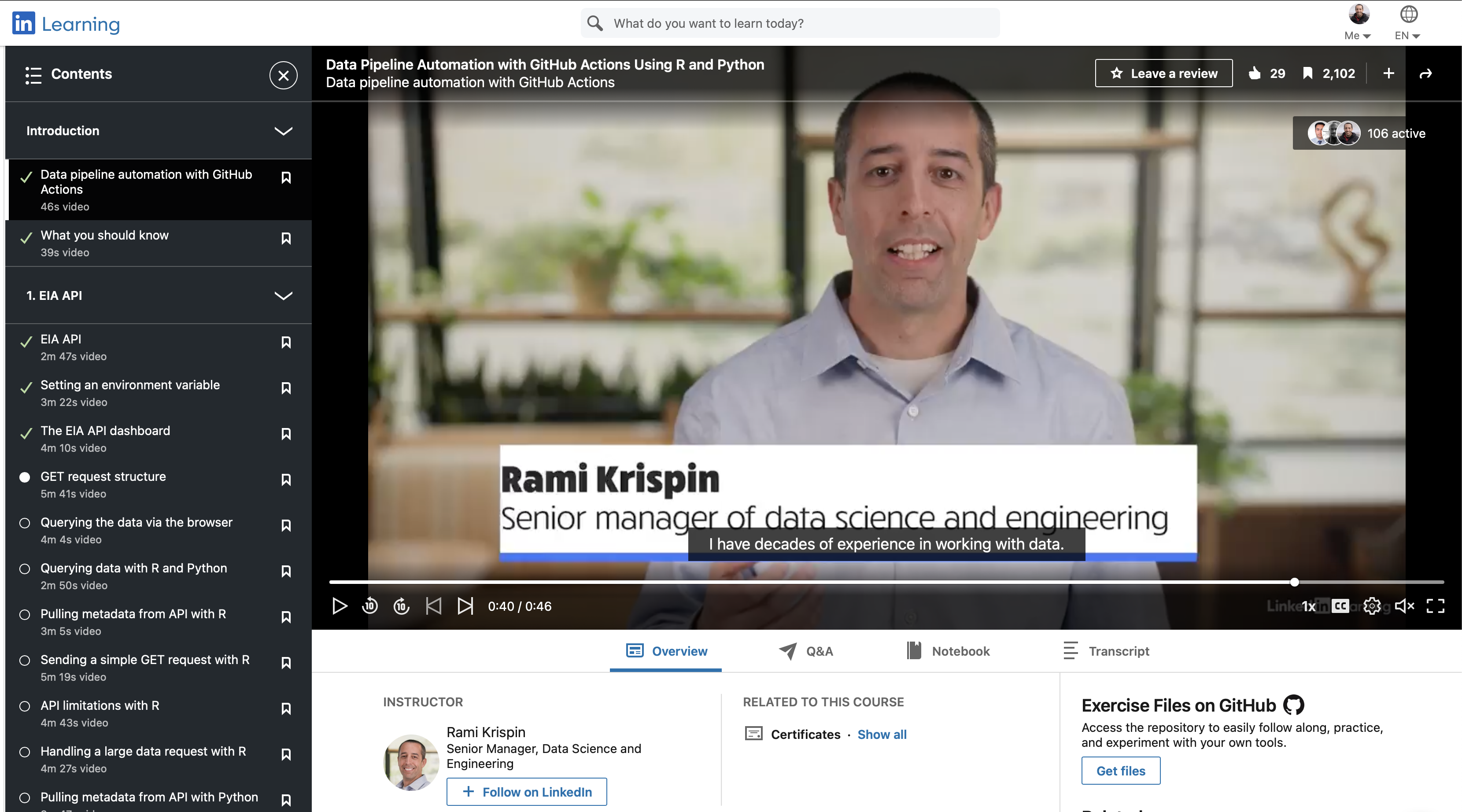Go to next video
Viewport: 1462px width, 812px height.
click(x=465, y=606)
